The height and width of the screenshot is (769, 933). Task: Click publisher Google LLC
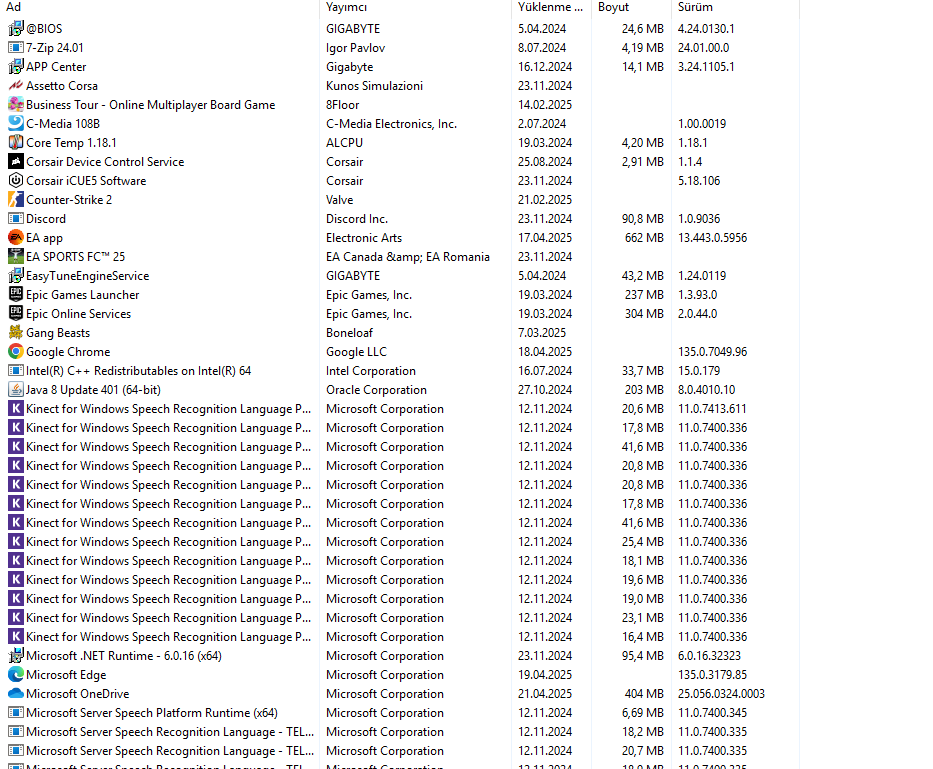coord(356,352)
